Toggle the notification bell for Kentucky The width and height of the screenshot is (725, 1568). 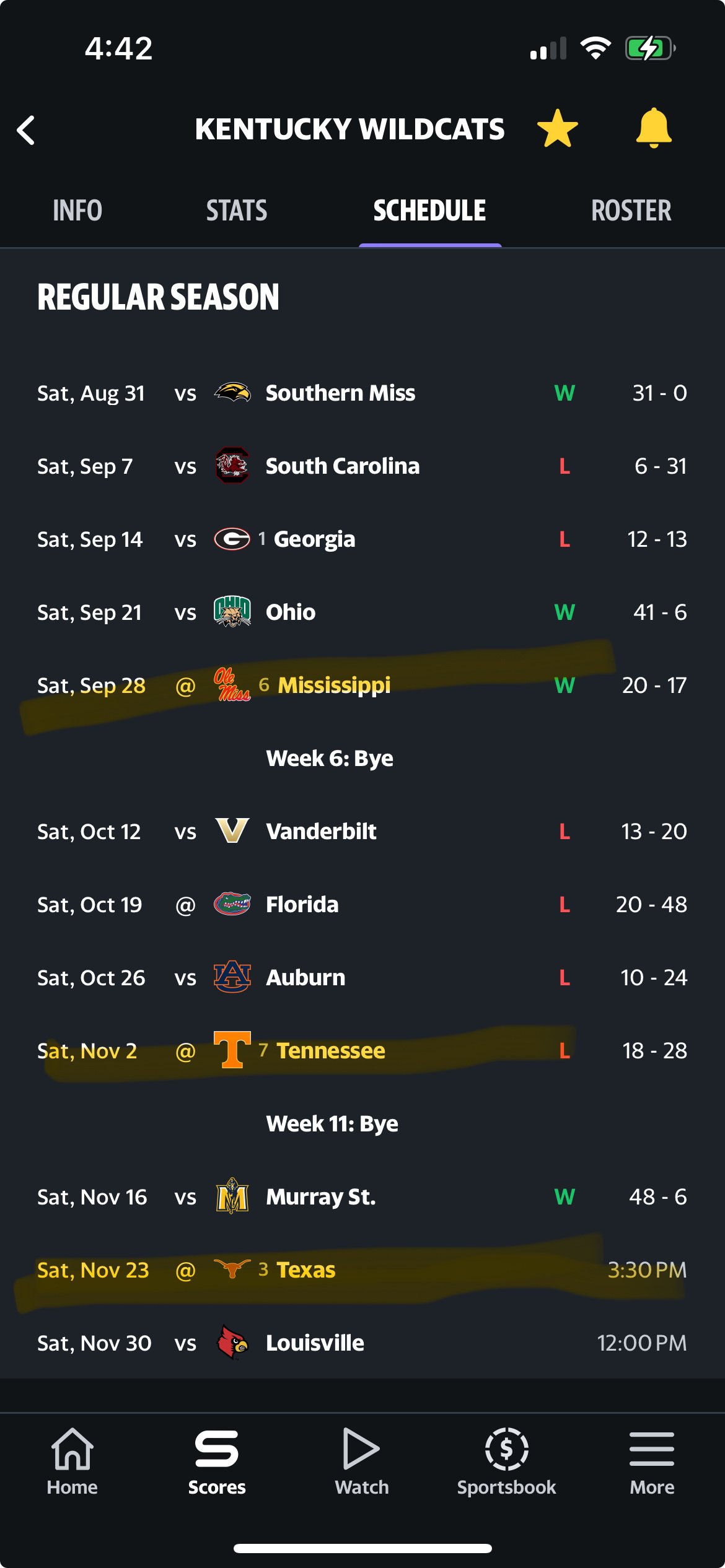pyautogui.click(x=653, y=128)
